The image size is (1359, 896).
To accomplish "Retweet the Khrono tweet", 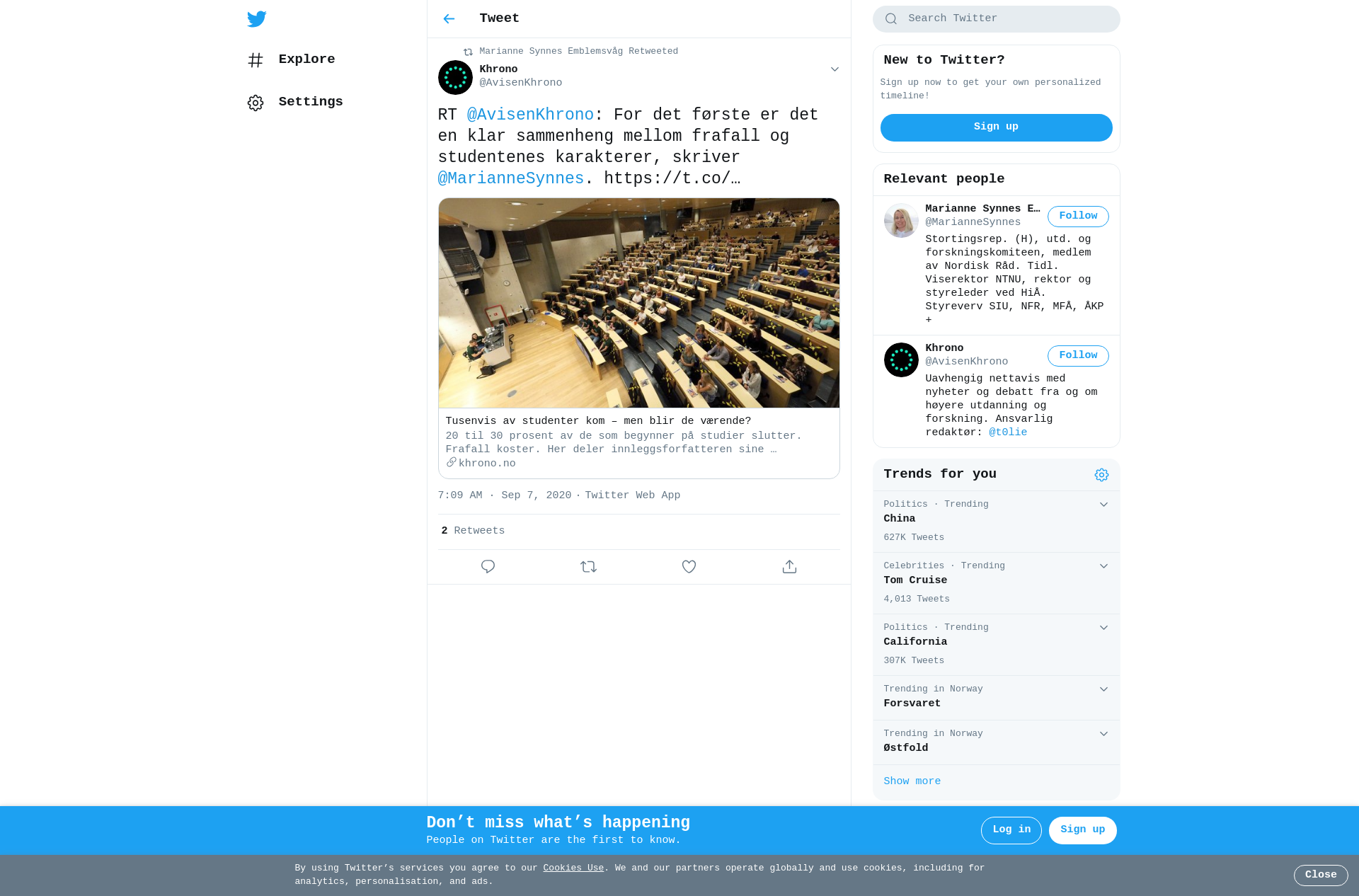I will (x=588, y=567).
